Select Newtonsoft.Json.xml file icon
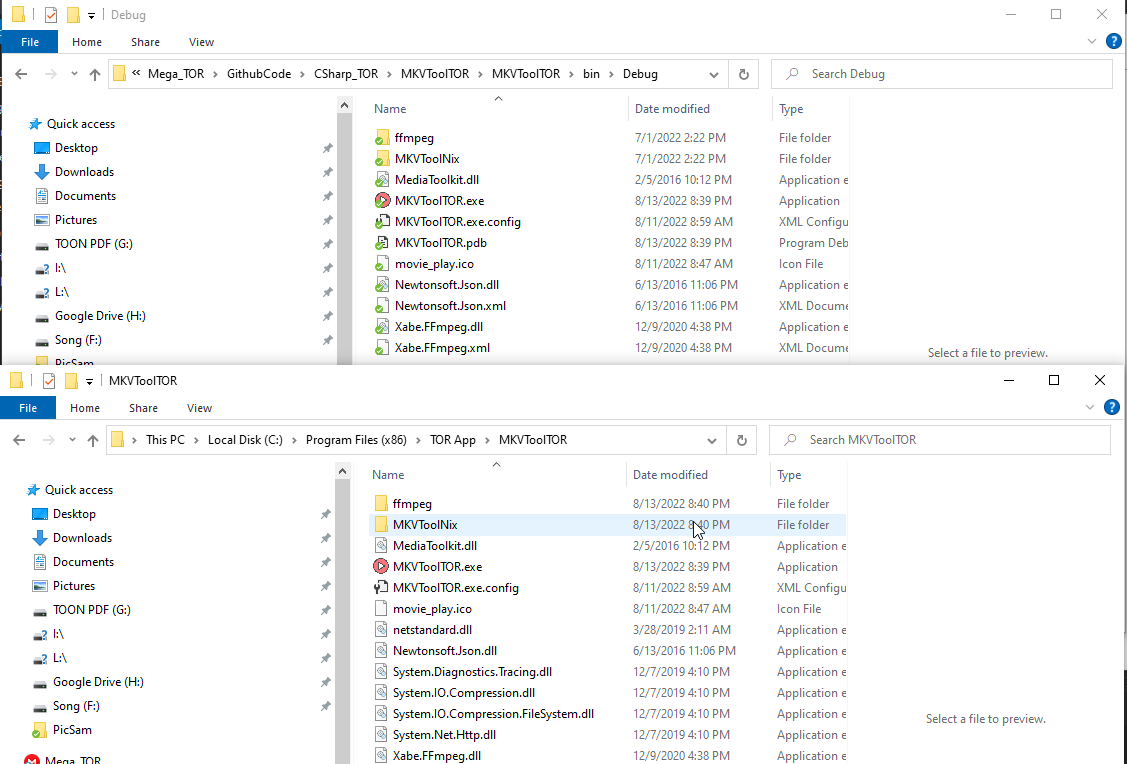Screen dimensions: 1127x764 point(382,305)
